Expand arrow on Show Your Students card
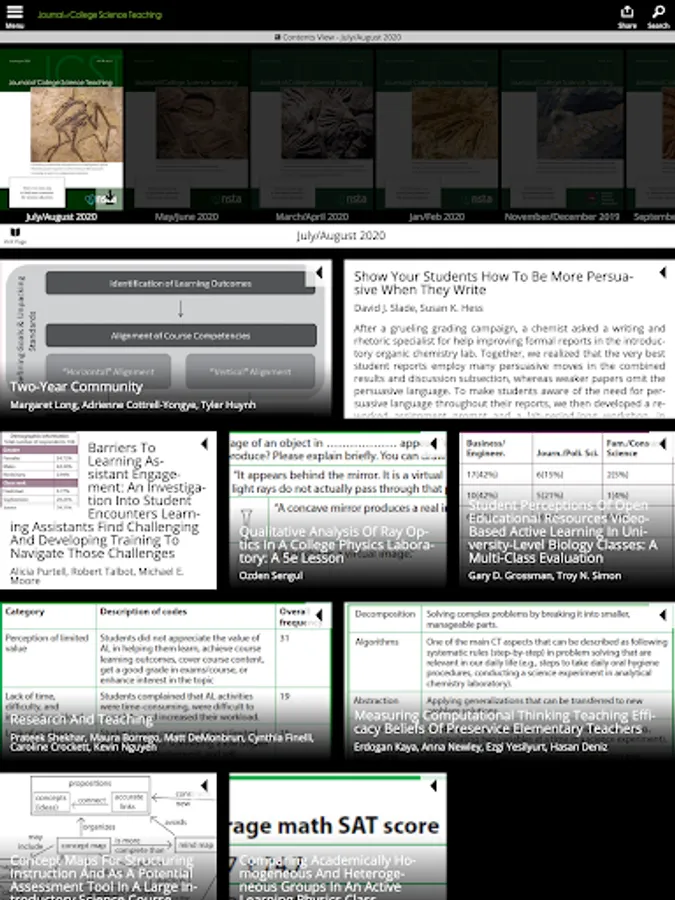The width and height of the screenshot is (675, 900). click(x=663, y=272)
